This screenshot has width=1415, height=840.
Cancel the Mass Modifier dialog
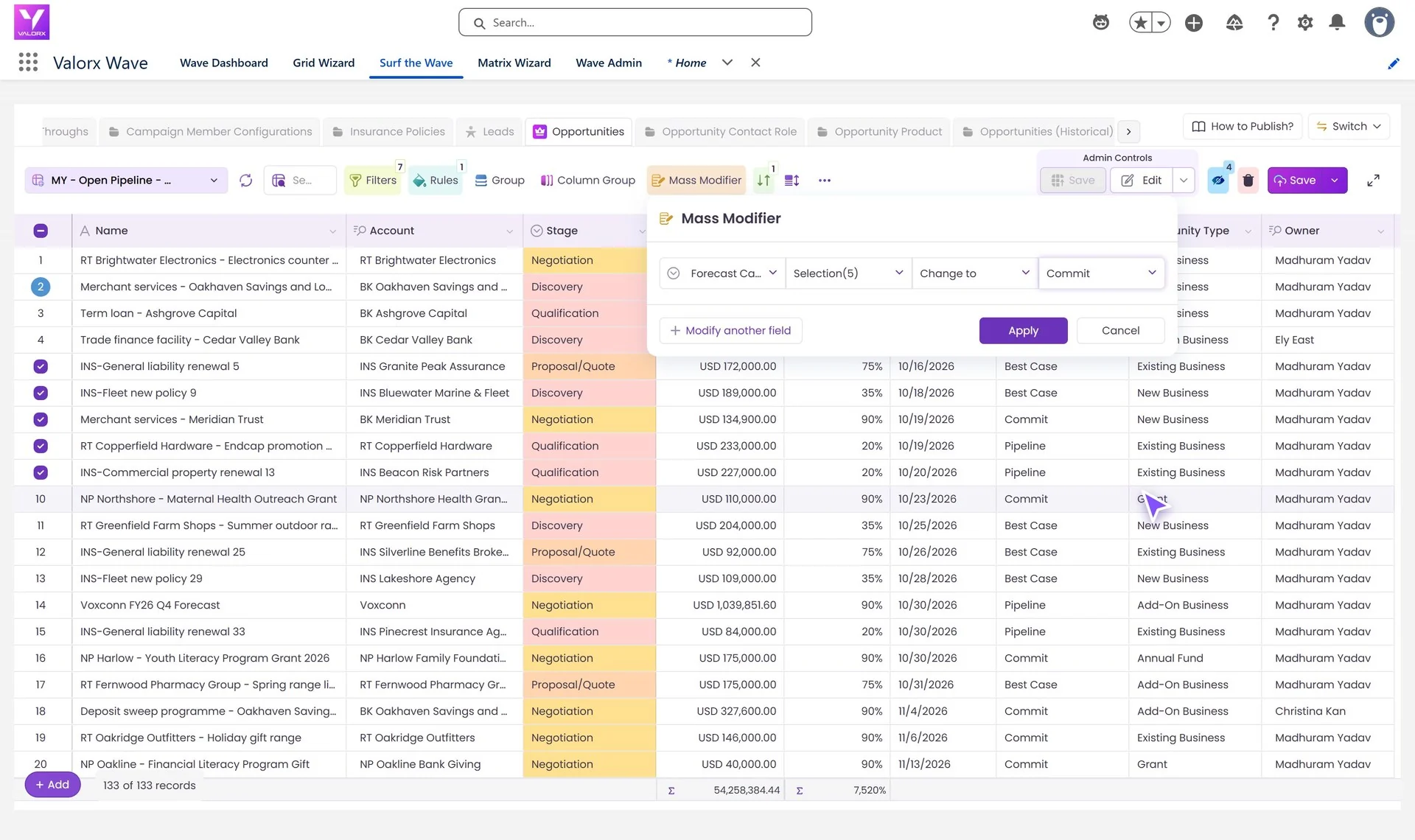pos(1120,331)
